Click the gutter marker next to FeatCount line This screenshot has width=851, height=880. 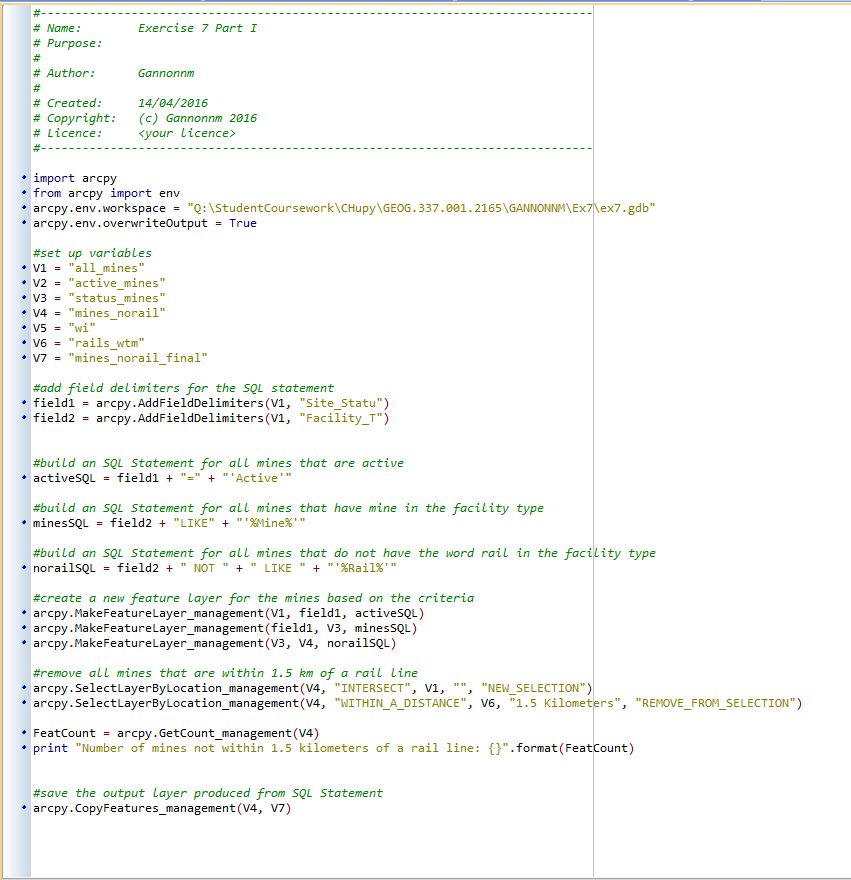25,732
